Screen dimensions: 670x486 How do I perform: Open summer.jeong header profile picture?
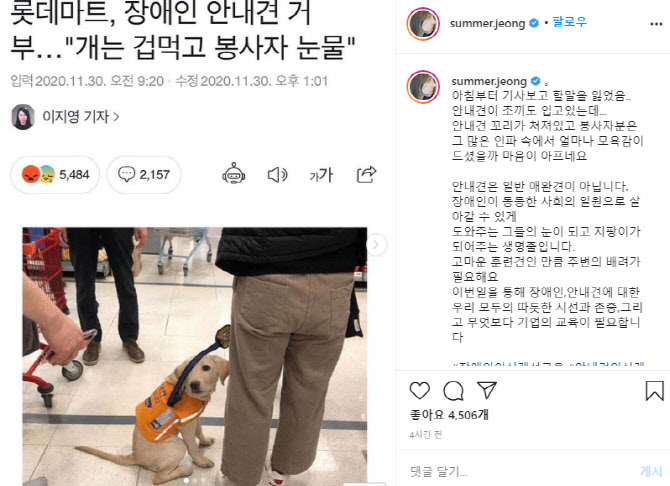pos(423,24)
